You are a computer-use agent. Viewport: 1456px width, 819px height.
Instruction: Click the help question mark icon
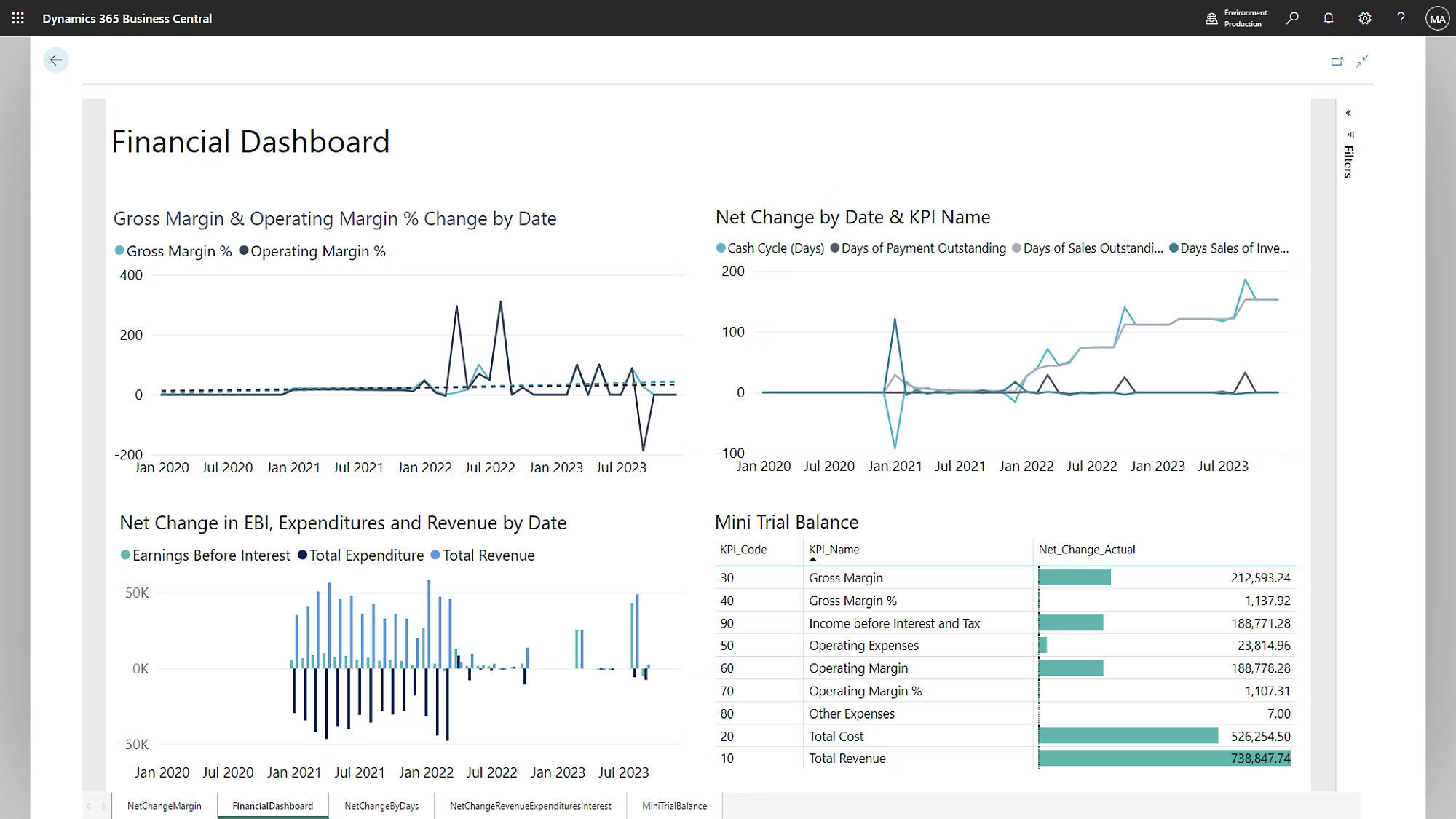click(1401, 18)
